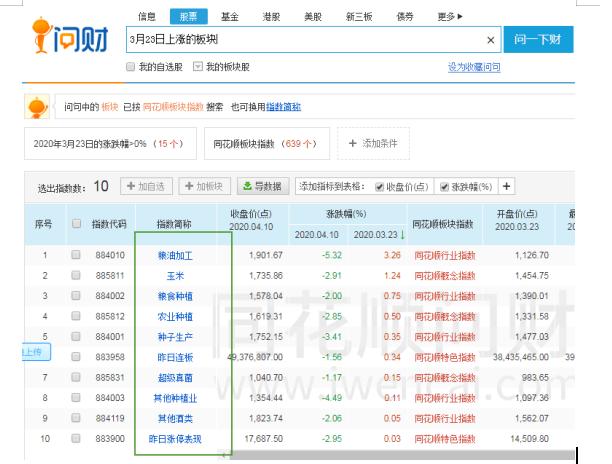Check the row checkbox for 883958
This screenshot has height=464, width=612.
coord(76,357)
